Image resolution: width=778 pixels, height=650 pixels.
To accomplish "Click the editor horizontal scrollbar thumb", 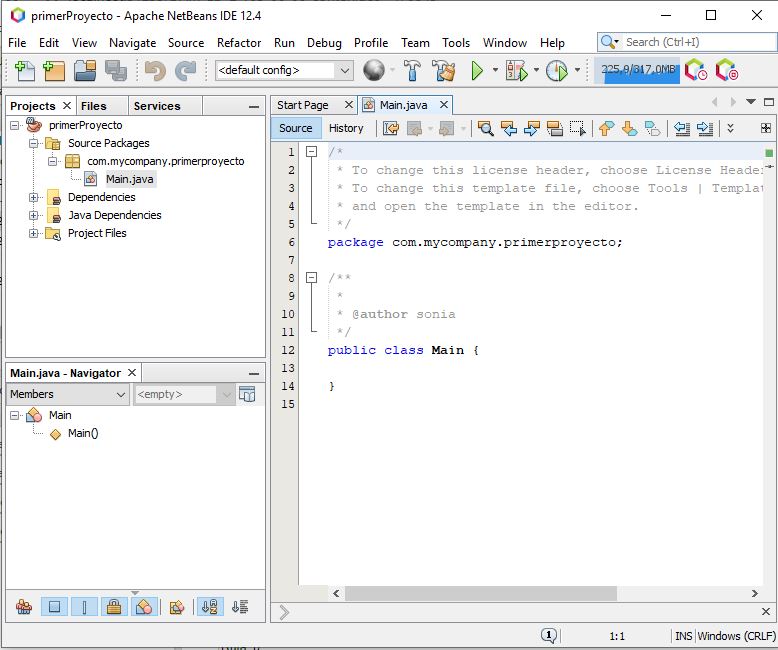I will coord(481,593).
